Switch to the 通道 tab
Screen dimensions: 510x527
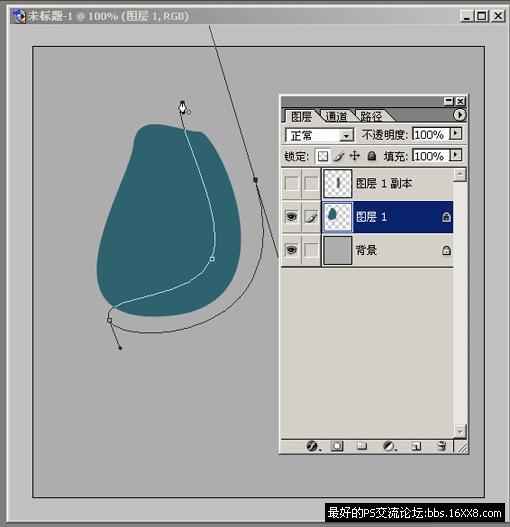[x=336, y=116]
